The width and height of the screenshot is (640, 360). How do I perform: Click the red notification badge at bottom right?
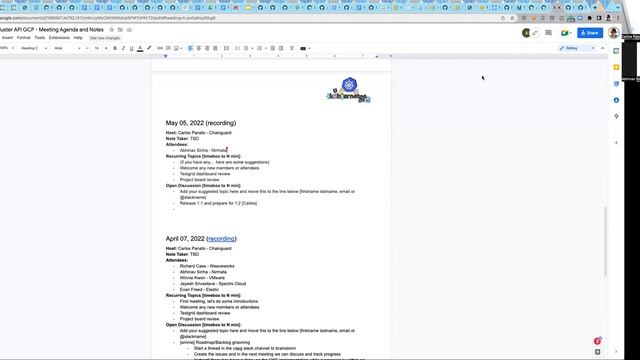point(598,341)
